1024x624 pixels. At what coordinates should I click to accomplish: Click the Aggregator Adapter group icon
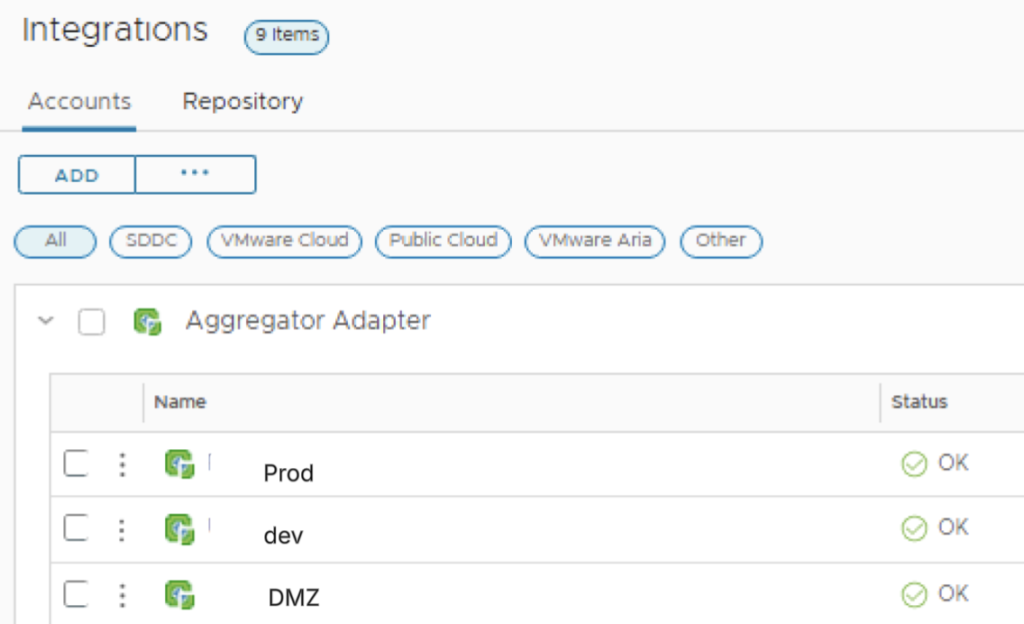point(148,321)
